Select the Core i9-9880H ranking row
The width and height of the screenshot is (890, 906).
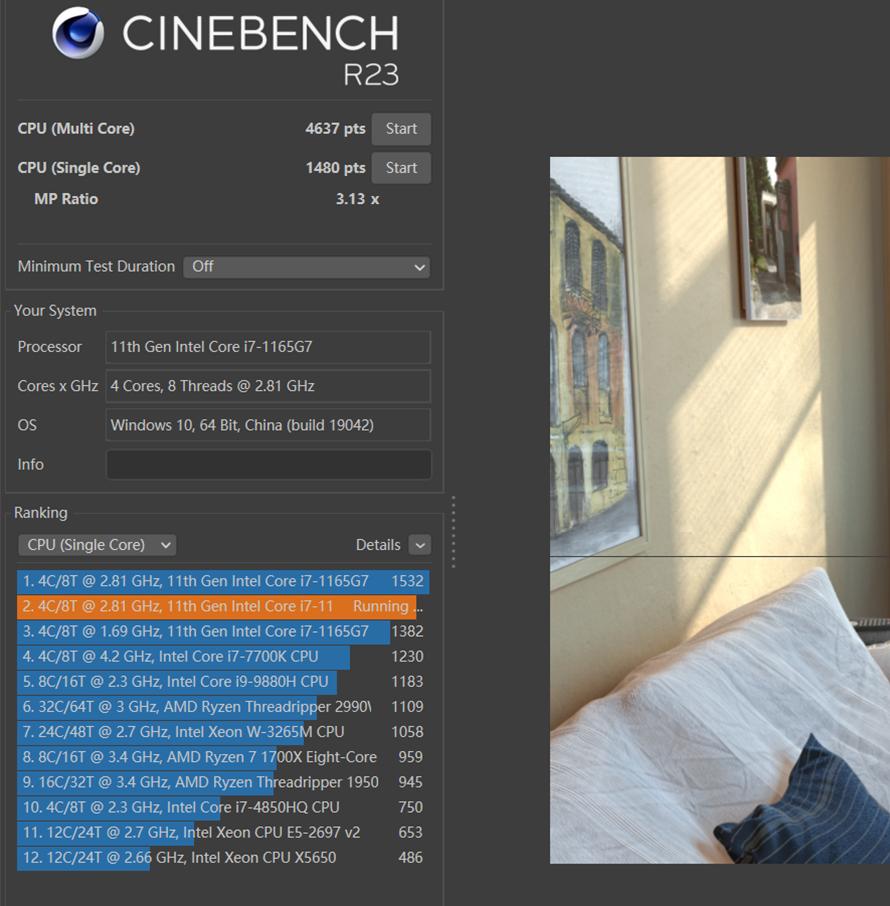pos(223,682)
